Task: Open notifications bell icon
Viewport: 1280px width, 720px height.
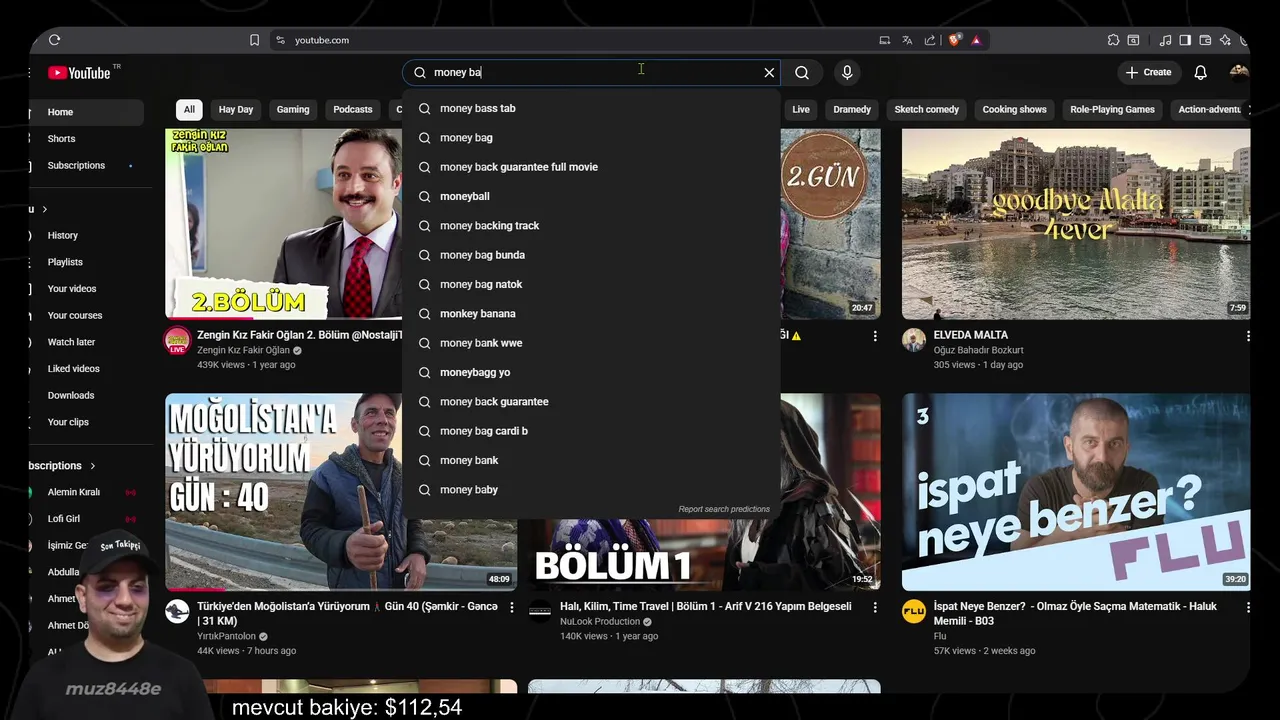Action: (x=1201, y=72)
